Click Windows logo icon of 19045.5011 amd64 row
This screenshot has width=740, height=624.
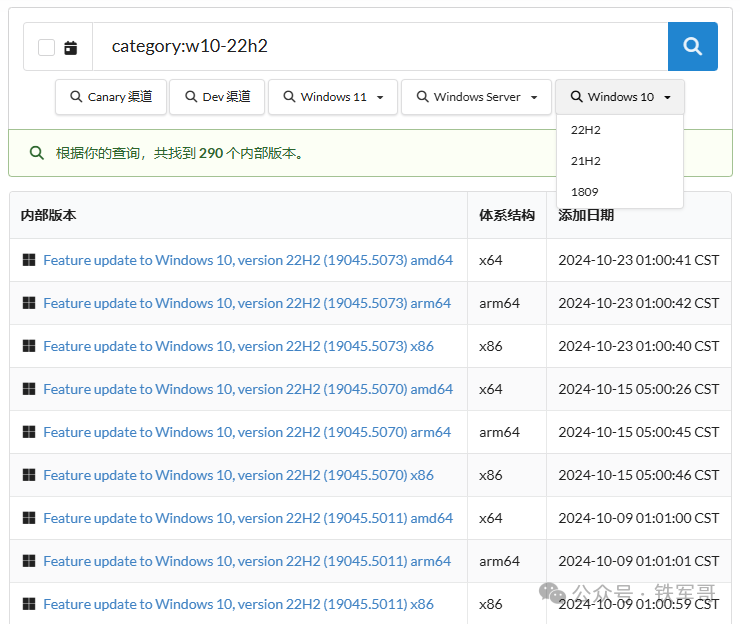pyautogui.click(x=29, y=518)
